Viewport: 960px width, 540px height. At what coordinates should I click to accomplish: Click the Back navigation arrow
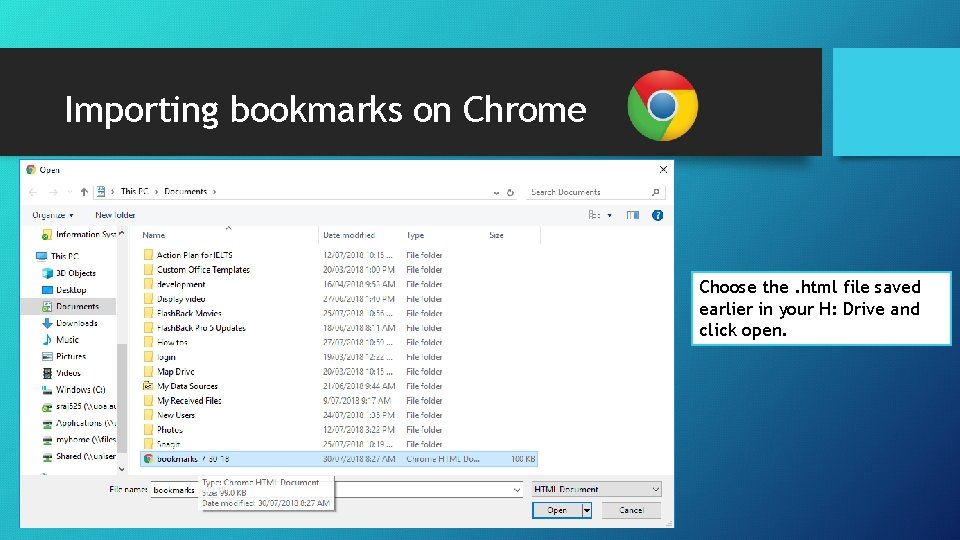click(x=33, y=192)
